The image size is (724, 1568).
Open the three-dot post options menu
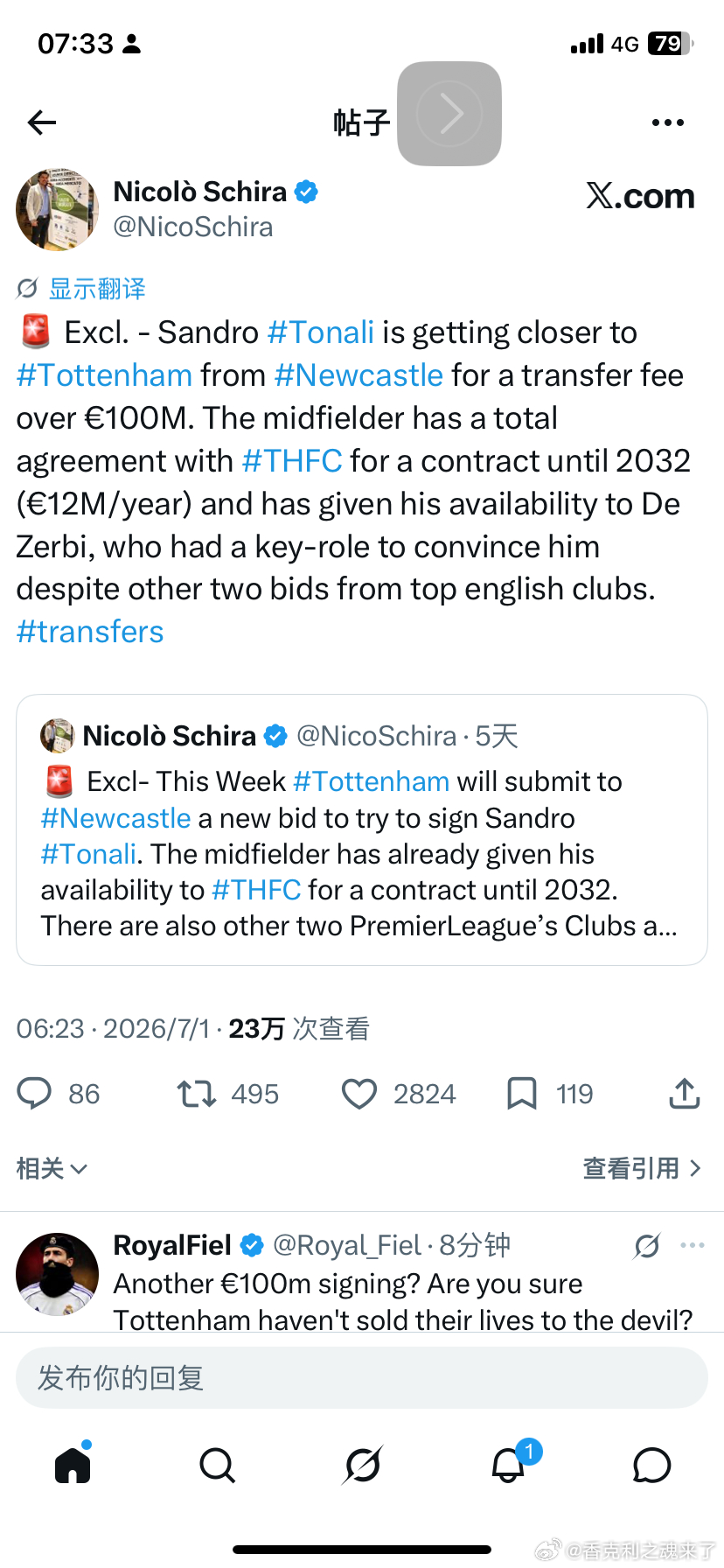click(668, 122)
